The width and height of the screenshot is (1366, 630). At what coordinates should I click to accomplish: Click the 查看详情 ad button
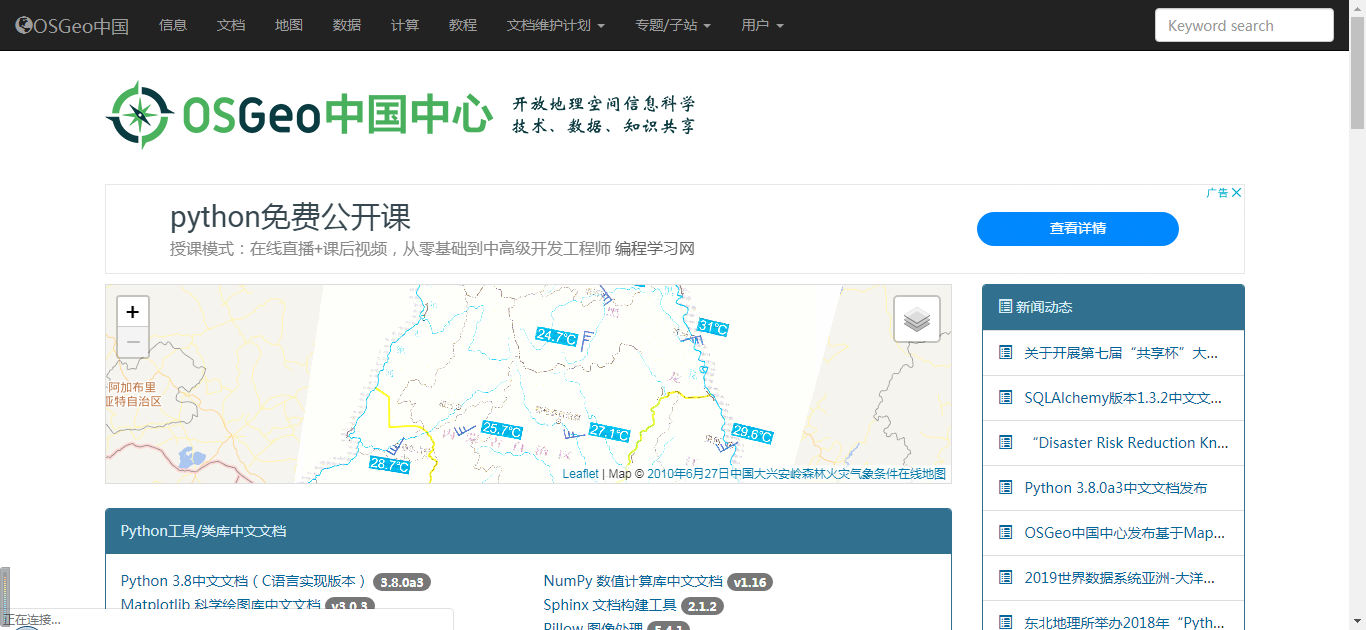[x=1077, y=228]
